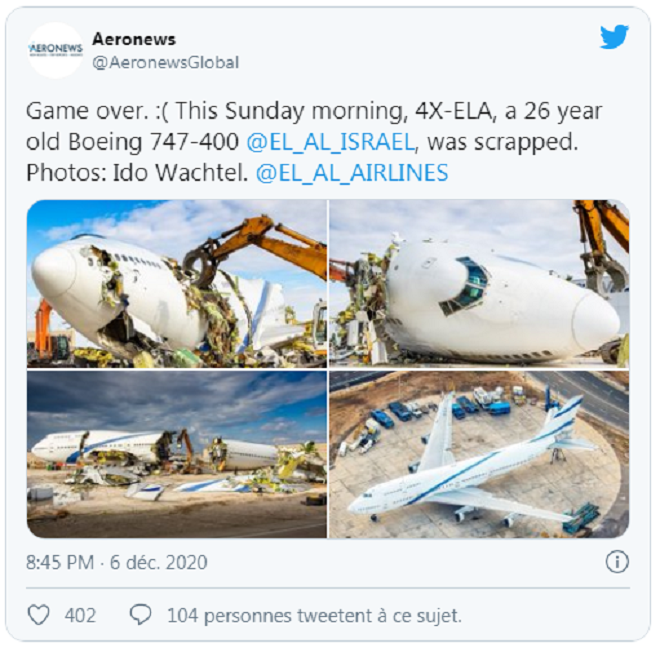Click the Photos: Ido Wachtel credit

point(137,173)
